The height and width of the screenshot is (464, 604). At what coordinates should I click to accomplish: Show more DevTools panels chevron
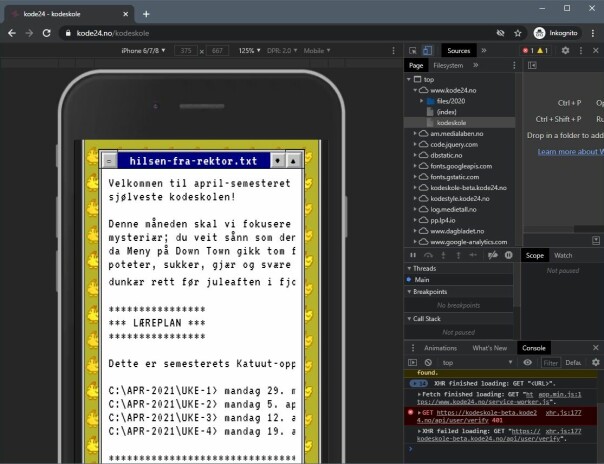click(x=484, y=50)
